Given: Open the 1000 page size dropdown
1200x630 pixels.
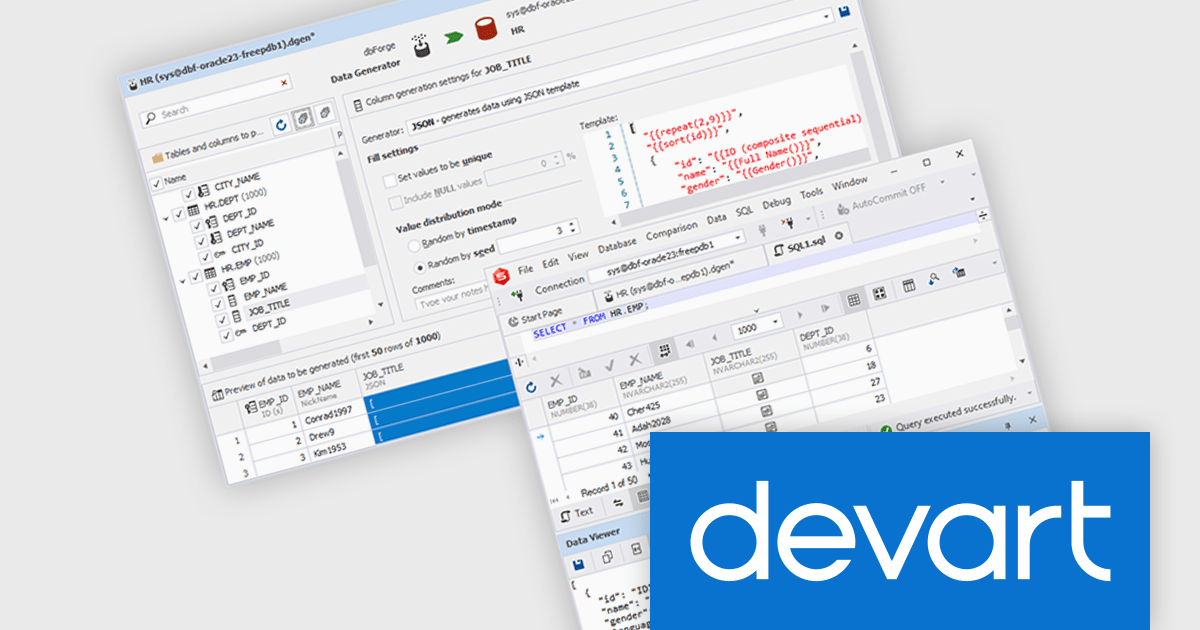Looking at the screenshot, I should click(x=775, y=323).
